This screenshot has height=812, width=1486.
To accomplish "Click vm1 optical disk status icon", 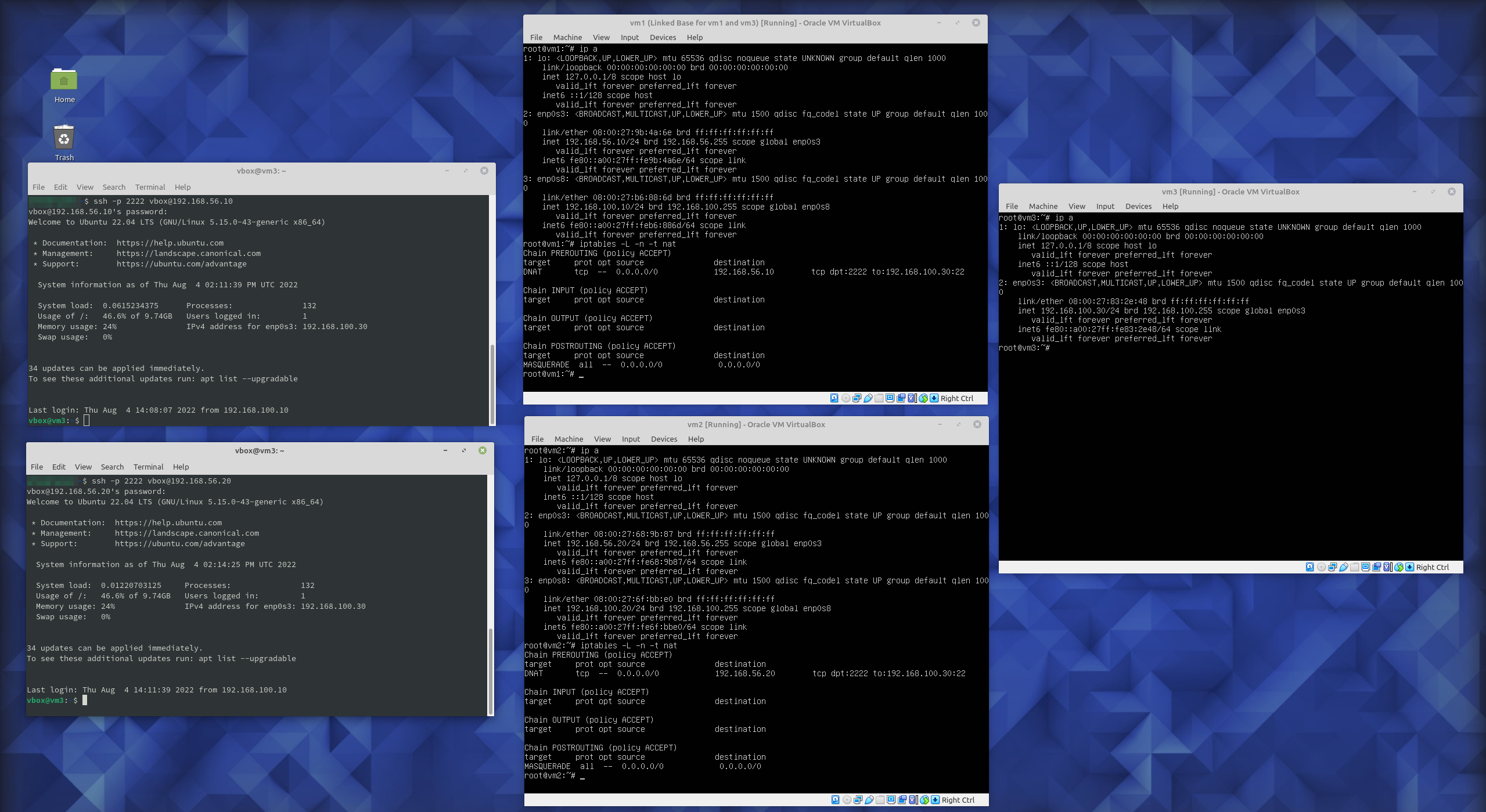I will point(845,398).
